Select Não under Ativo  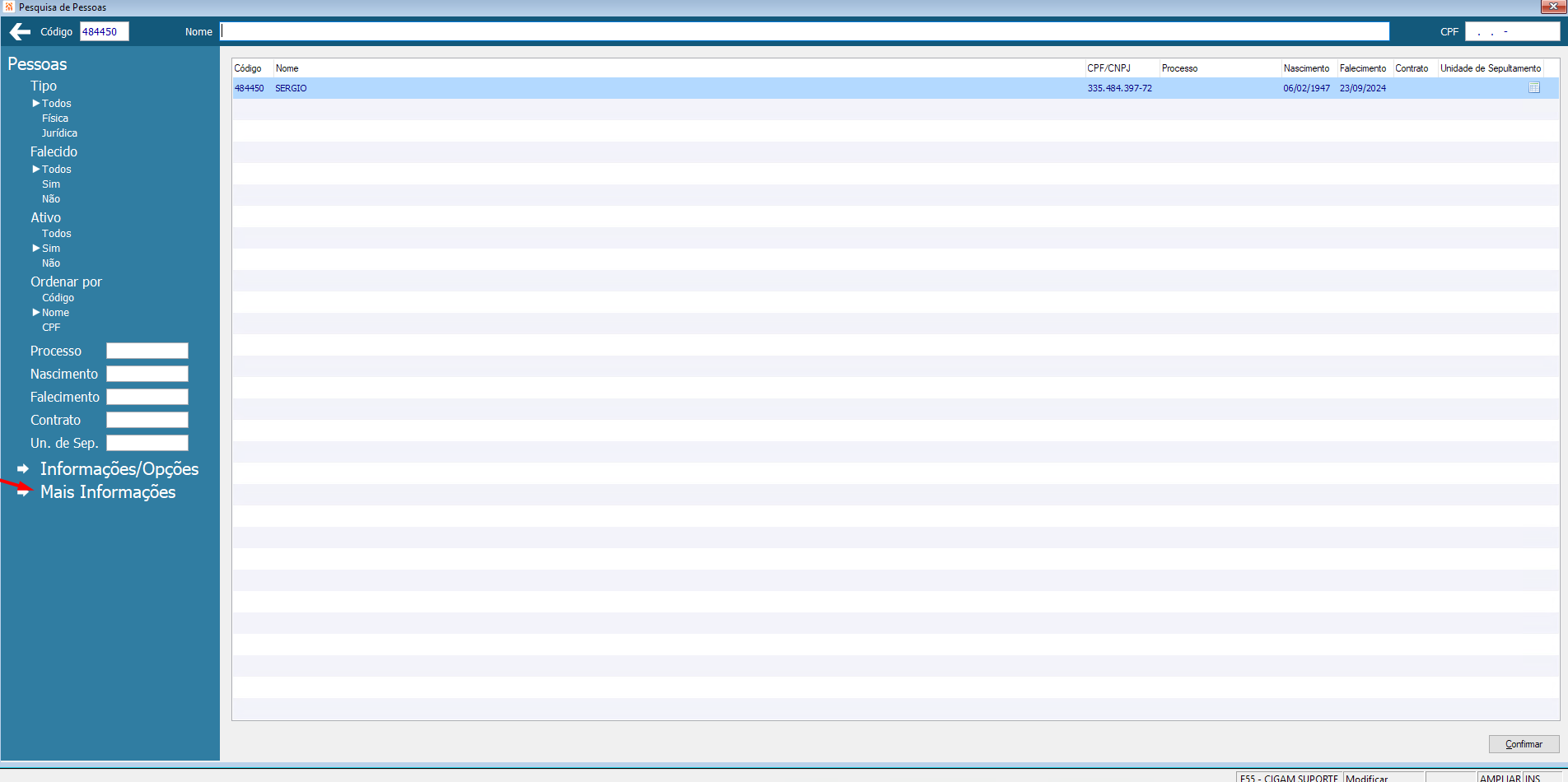pyautogui.click(x=51, y=263)
